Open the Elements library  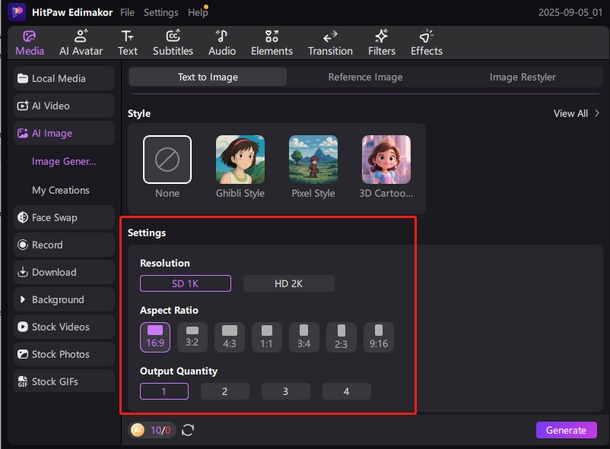[x=272, y=43]
